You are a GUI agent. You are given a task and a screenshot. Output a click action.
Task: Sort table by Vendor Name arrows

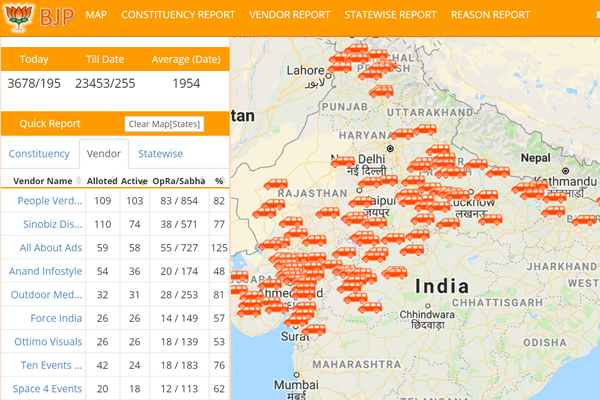pyautogui.click(x=78, y=180)
